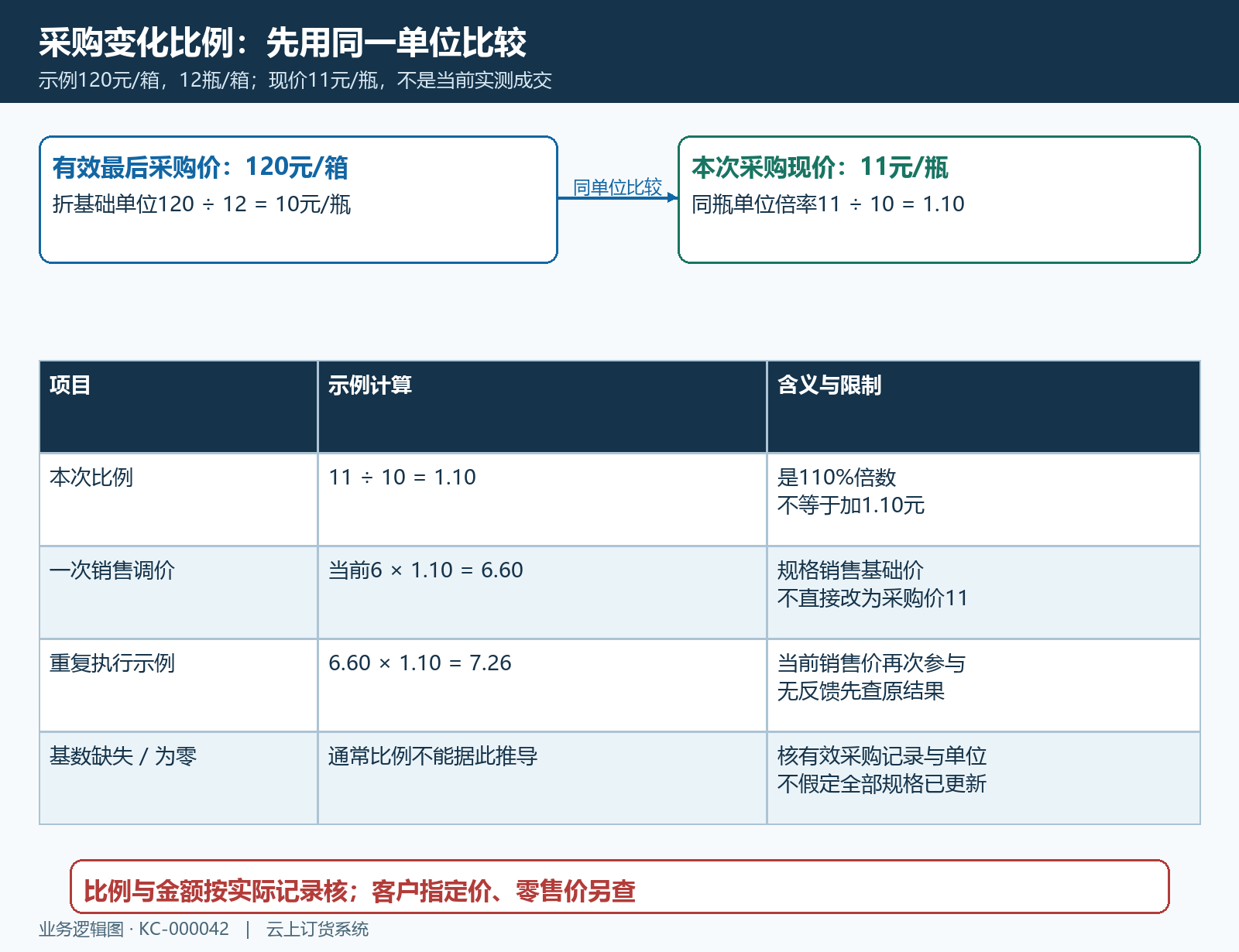This screenshot has width=1239, height=952.
Task: Select heading 有效最后采购价：120元/箱
Action: pyautogui.click(x=201, y=167)
